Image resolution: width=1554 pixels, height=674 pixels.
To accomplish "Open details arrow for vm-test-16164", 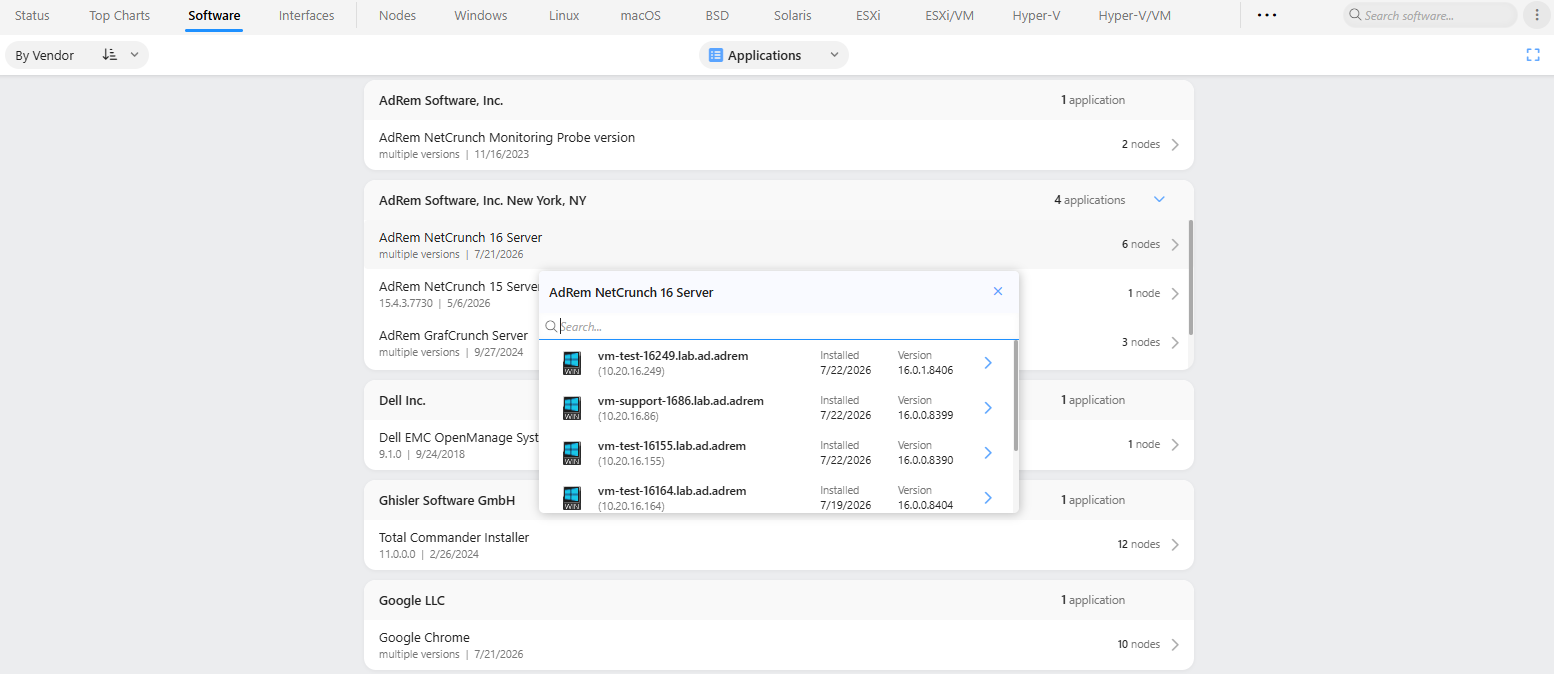I will 988,498.
